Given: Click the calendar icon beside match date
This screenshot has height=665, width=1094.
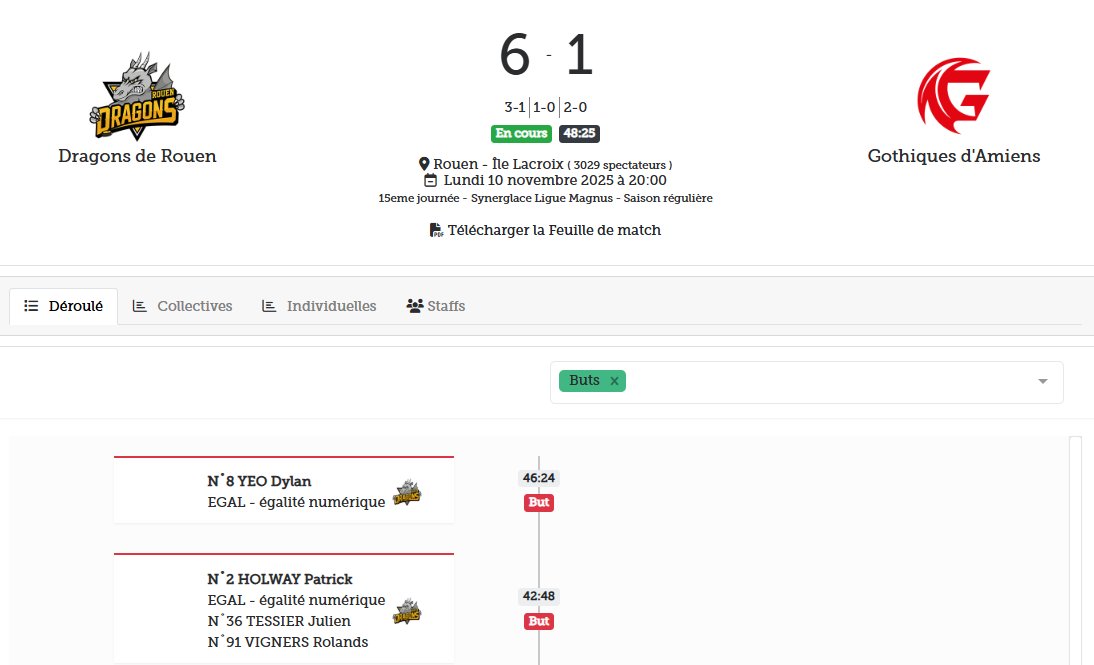Looking at the screenshot, I should click(431, 180).
